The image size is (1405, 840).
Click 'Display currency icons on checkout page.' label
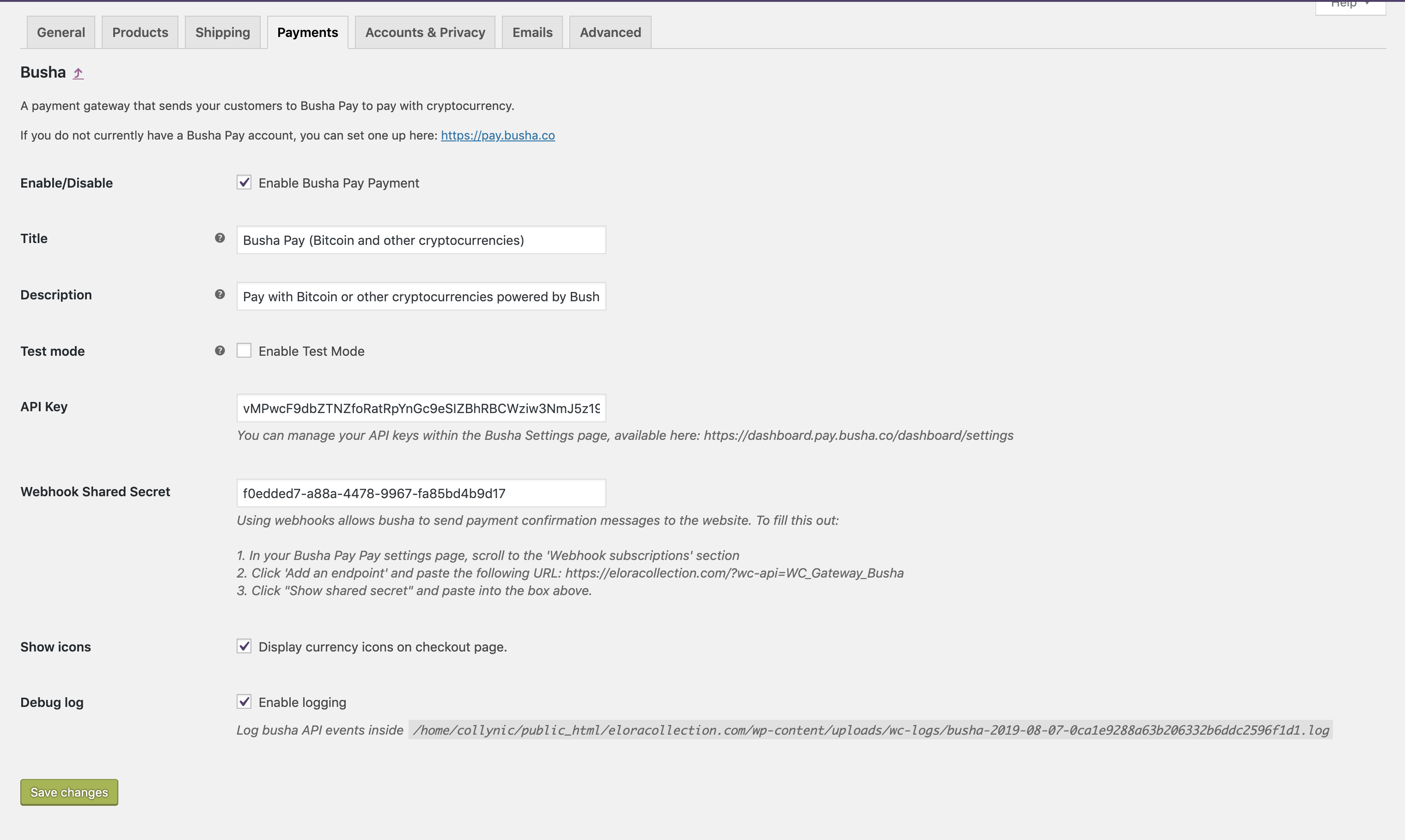(383, 647)
